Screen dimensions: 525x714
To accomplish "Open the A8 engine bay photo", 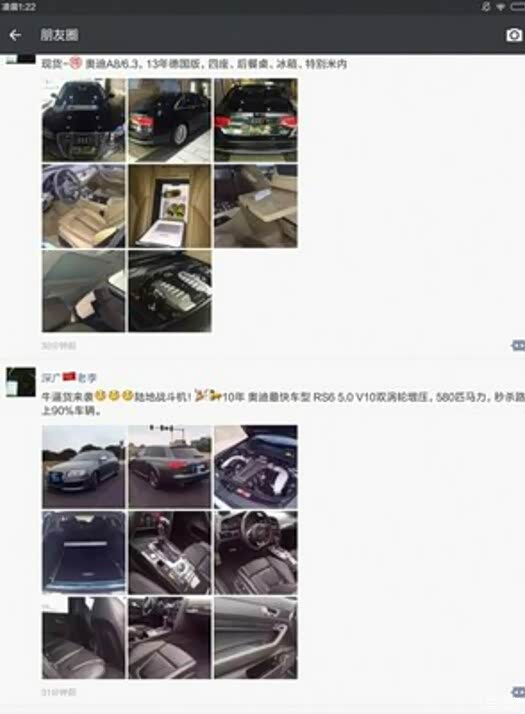I will click(170, 291).
